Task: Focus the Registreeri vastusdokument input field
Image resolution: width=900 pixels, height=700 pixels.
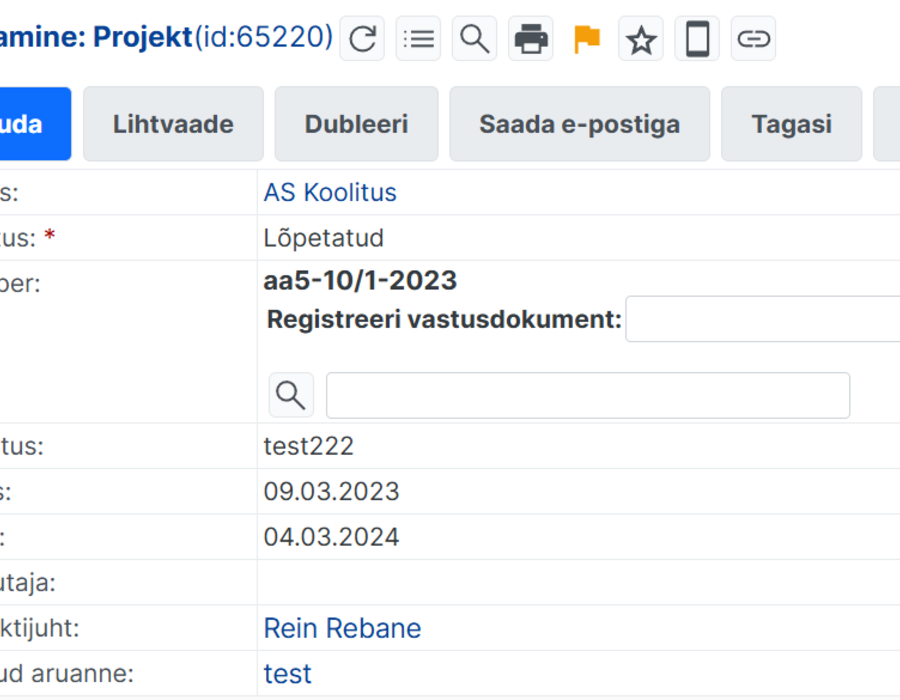Action: coord(763,319)
